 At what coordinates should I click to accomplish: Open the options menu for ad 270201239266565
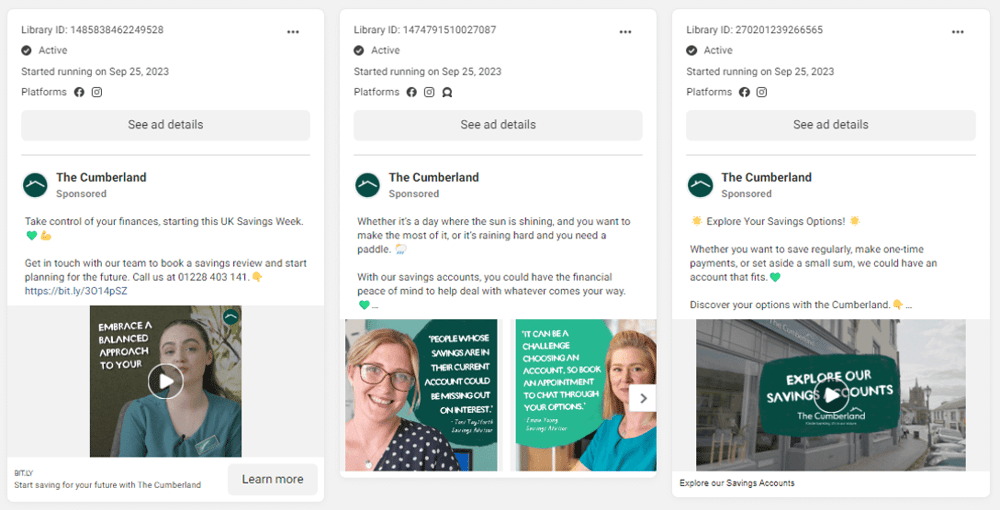click(958, 32)
